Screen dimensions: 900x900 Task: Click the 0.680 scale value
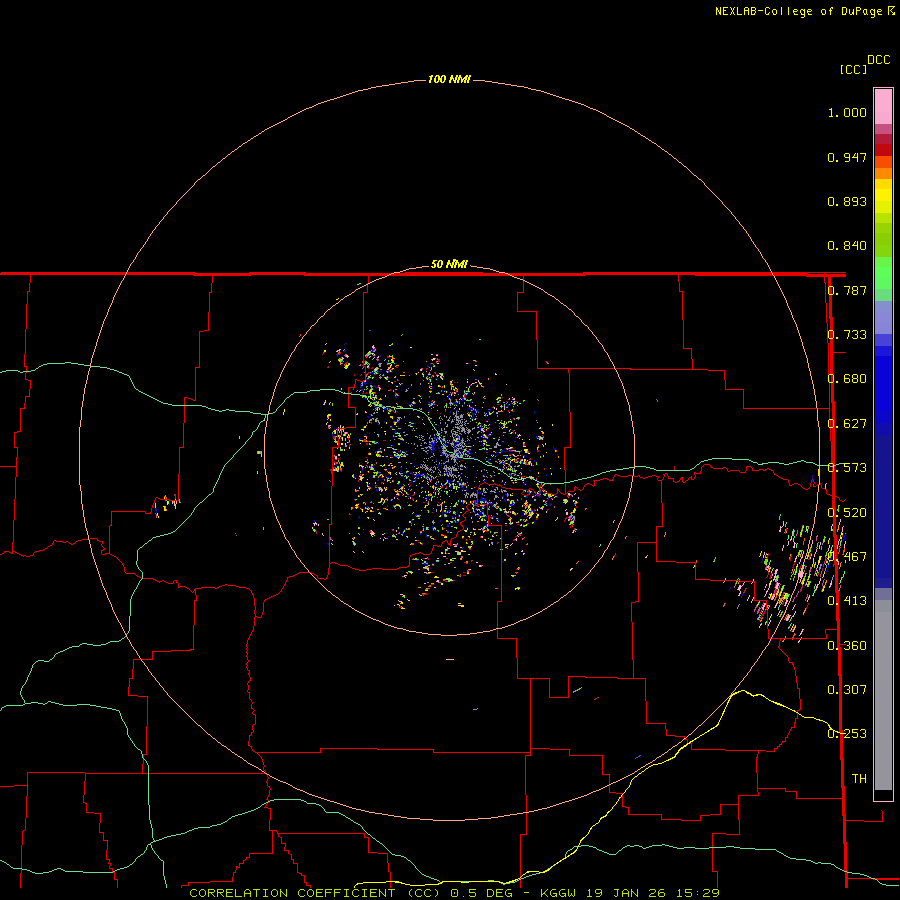[847, 379]
